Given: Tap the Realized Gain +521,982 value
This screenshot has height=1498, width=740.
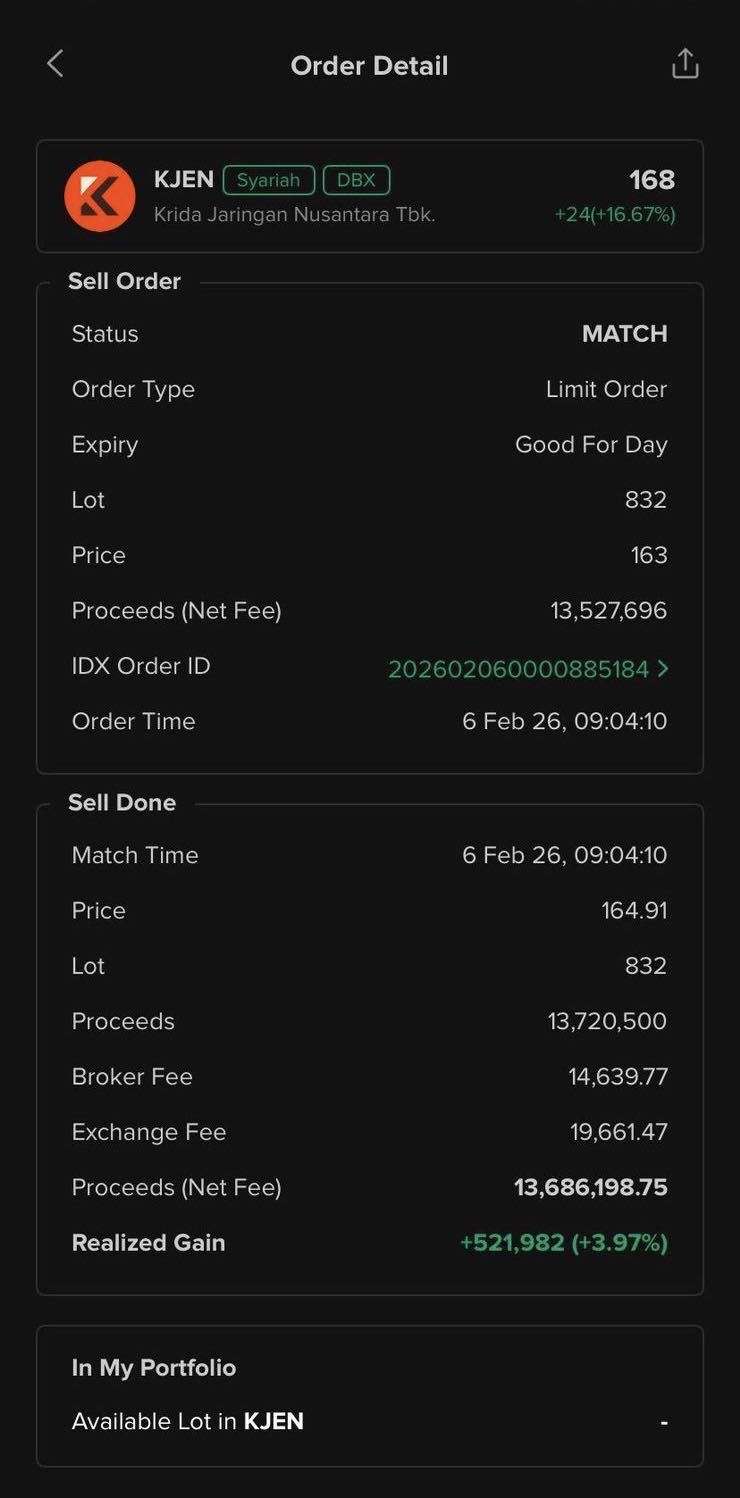Looking at the screenshot, I should pos(563,1243).
